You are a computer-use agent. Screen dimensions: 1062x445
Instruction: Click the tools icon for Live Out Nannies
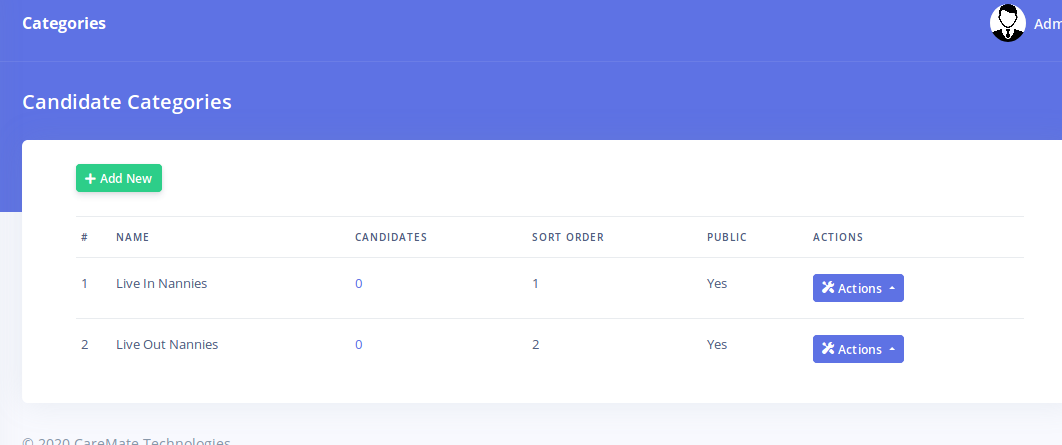pos(827,349)
